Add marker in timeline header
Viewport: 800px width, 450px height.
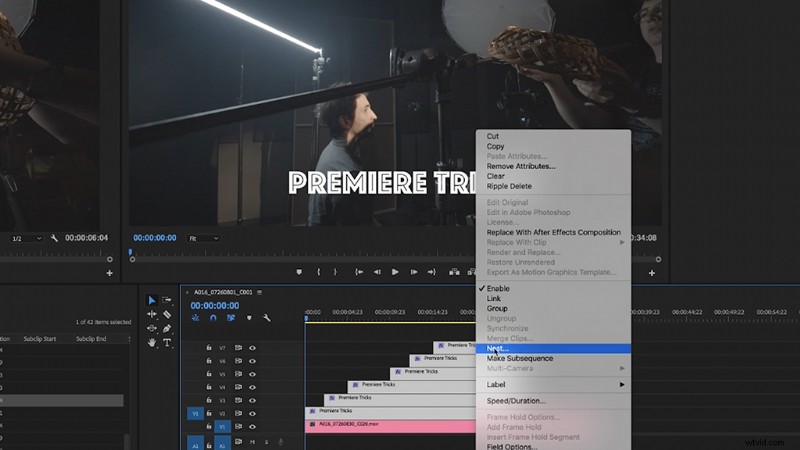pos(249,318)
